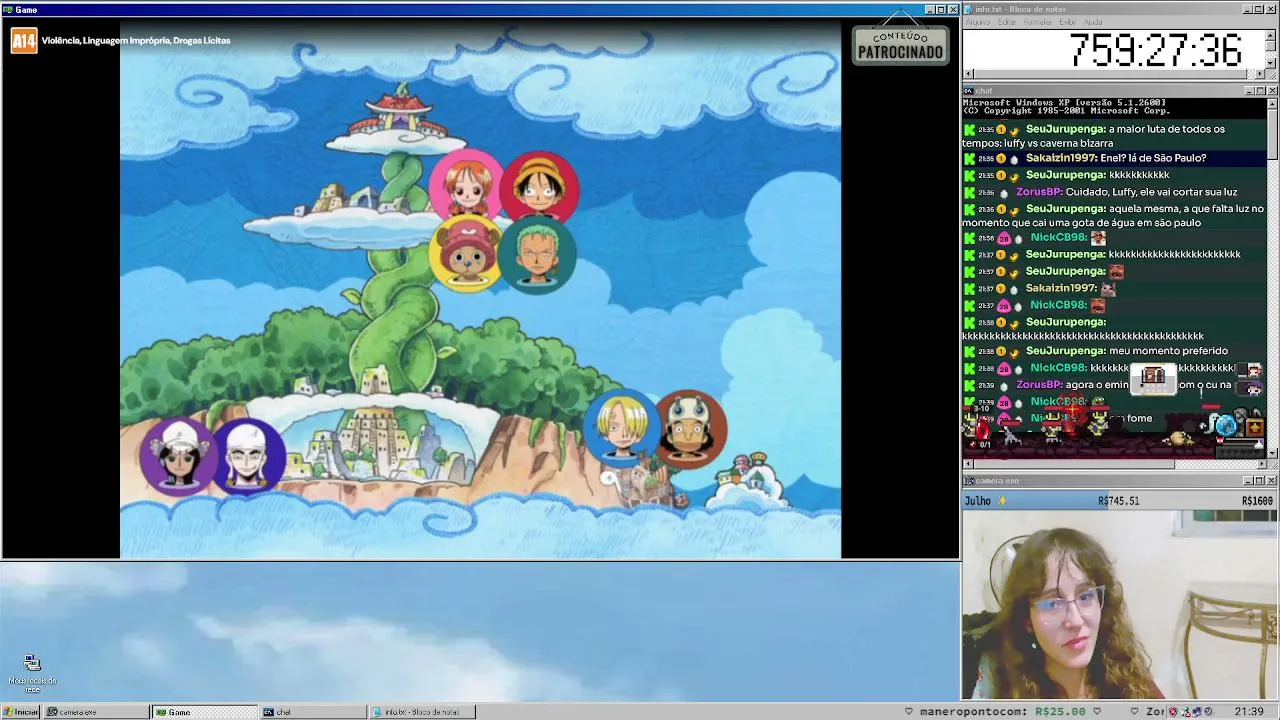1280x720 pixels.
Task: Open the Ajuda menu in Notepad
Action: click(1093, 22)
